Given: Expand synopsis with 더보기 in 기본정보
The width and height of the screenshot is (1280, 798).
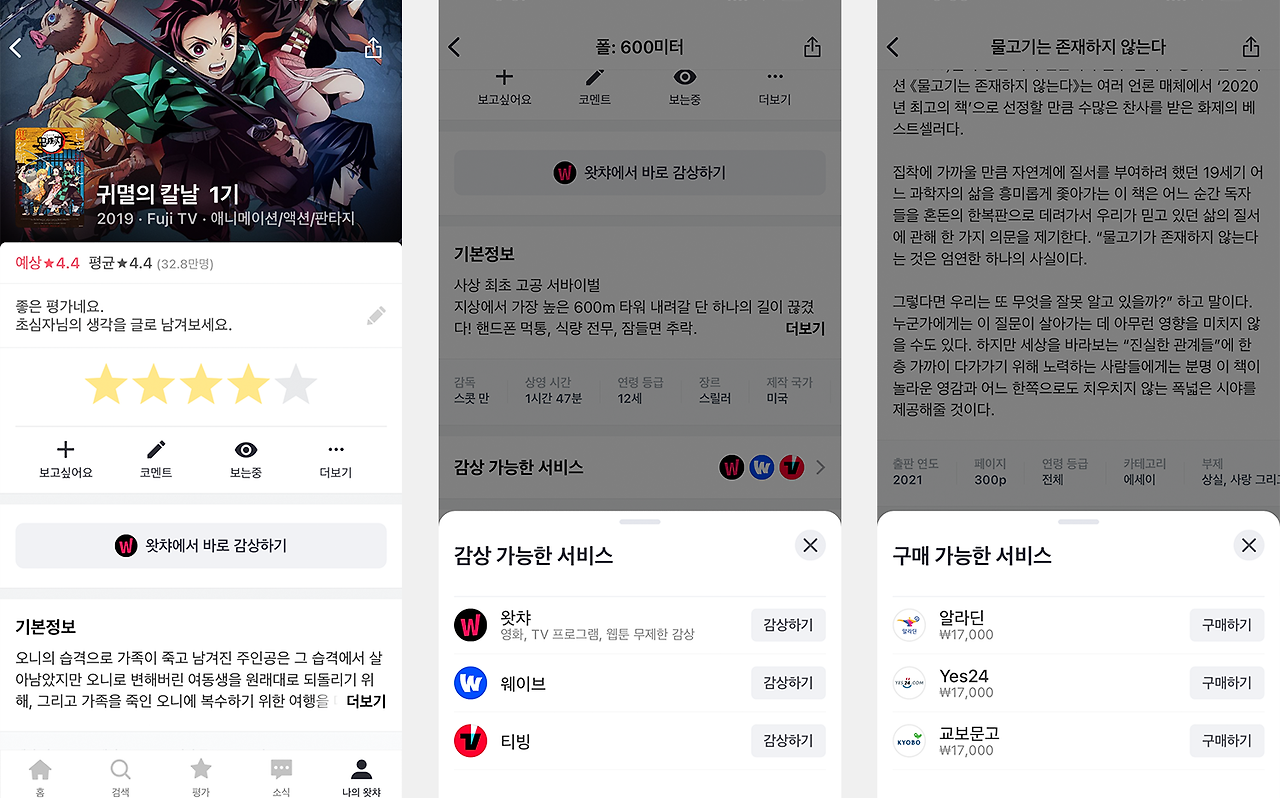Looking at the screenshot, I should (366, 702).
